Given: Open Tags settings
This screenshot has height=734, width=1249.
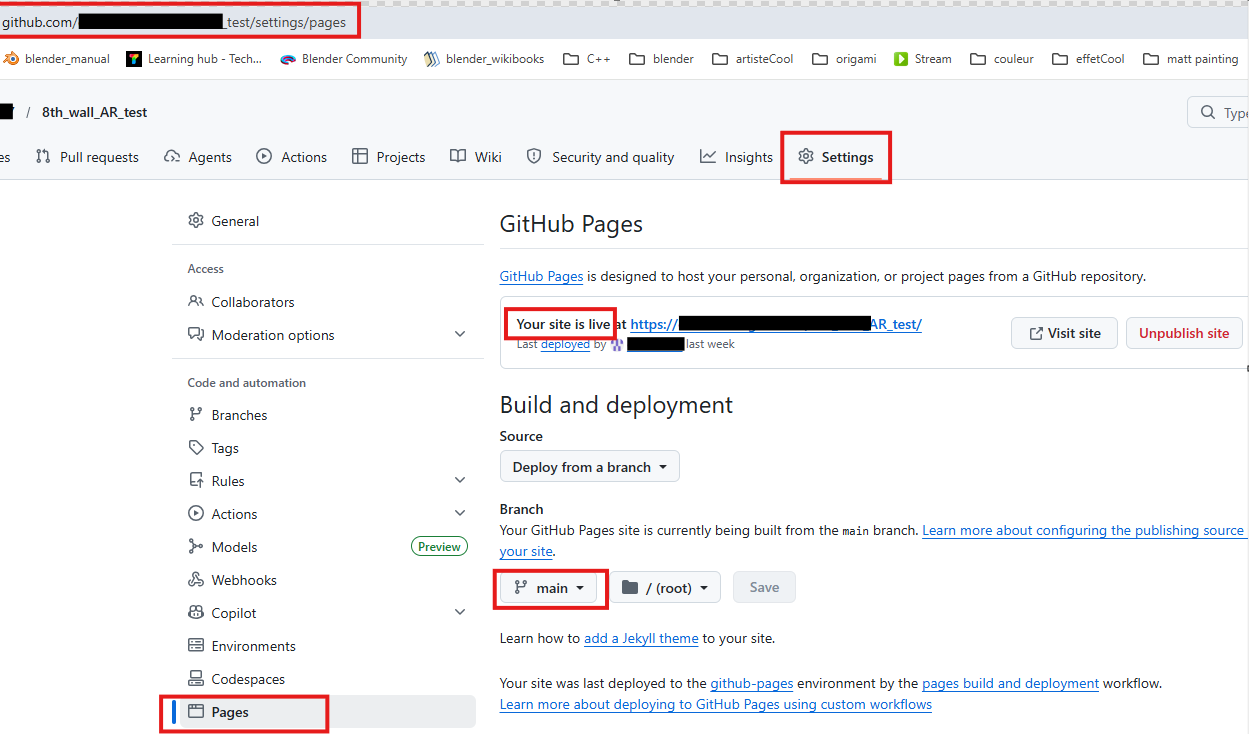Looking at the screenshot, I should click(x=328, y=448).
